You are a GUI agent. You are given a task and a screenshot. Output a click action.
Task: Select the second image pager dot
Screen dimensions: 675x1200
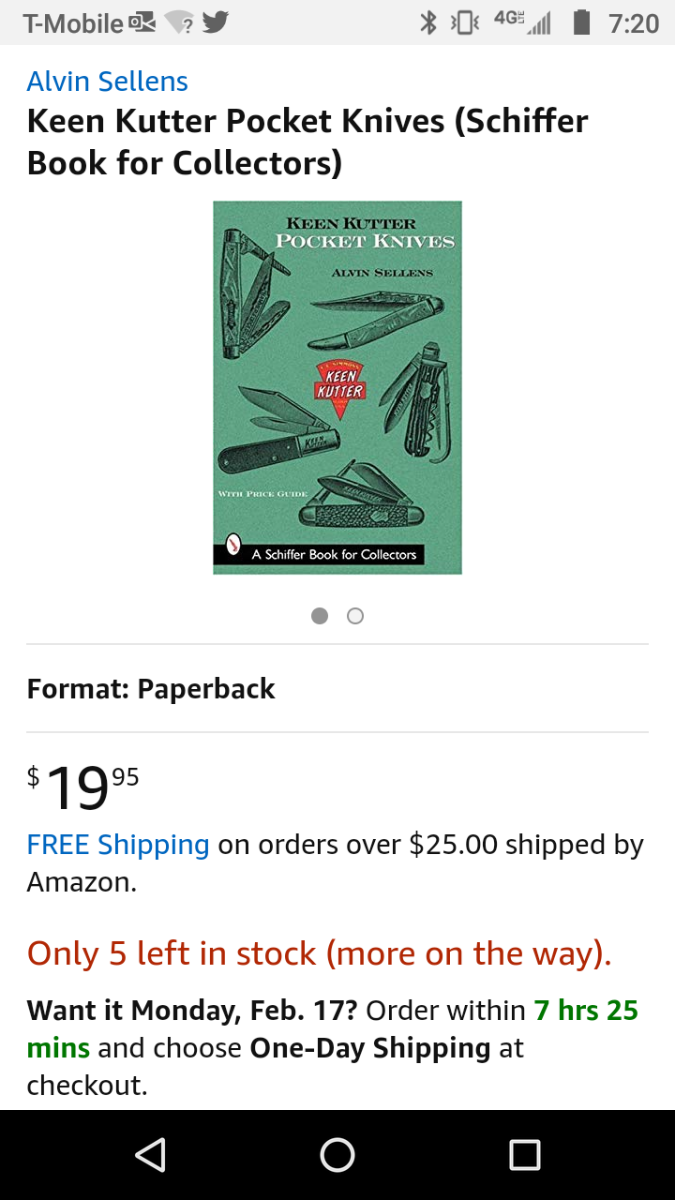pyautogui.click(x=355, y=616)
